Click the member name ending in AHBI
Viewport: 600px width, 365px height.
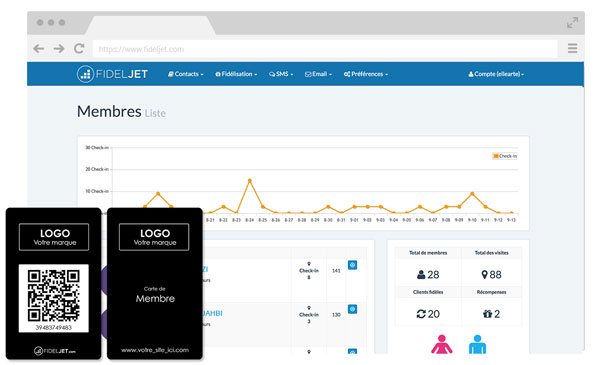point(212,313)
